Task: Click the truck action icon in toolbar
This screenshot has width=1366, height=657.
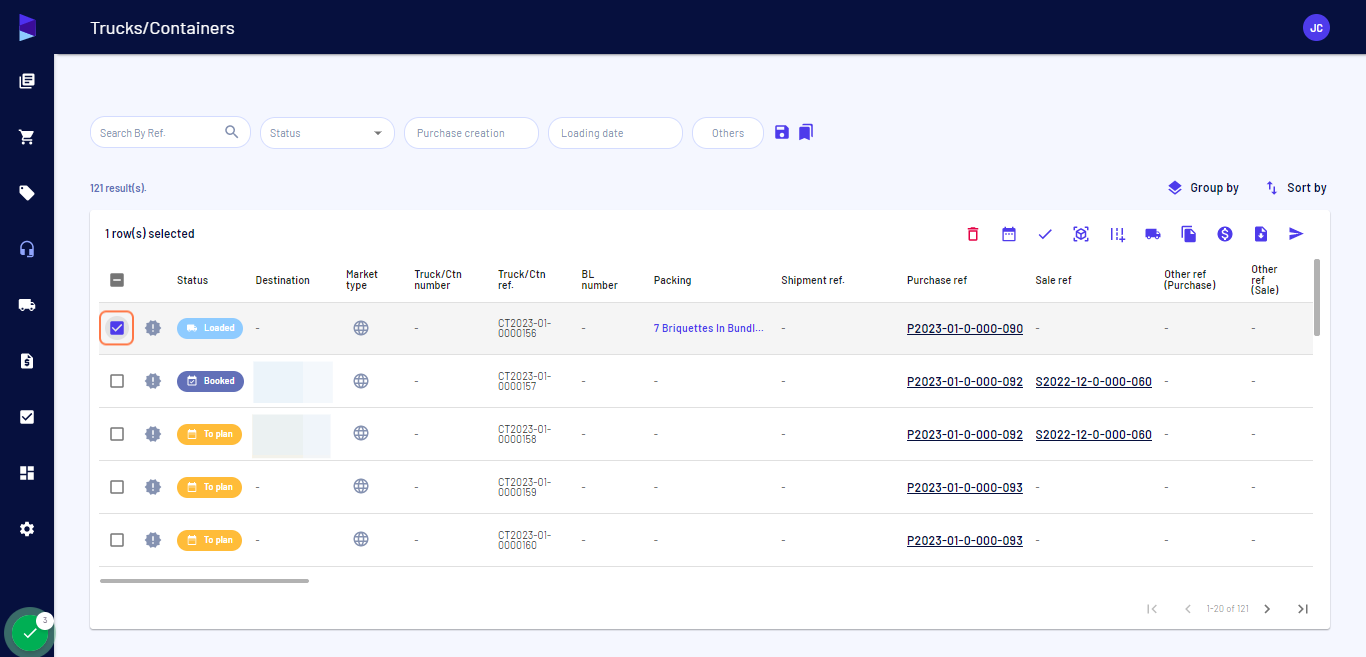Action: coord(1153,234)
